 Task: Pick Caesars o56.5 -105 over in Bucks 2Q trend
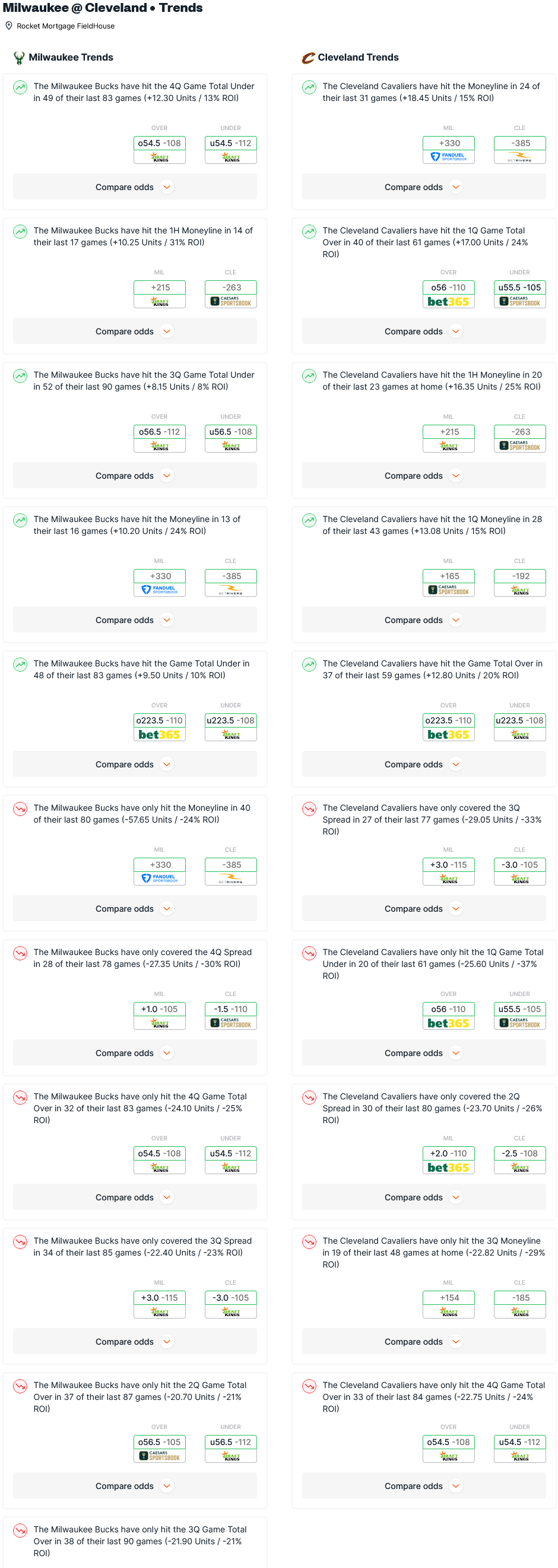click(x=160, y=1448)
